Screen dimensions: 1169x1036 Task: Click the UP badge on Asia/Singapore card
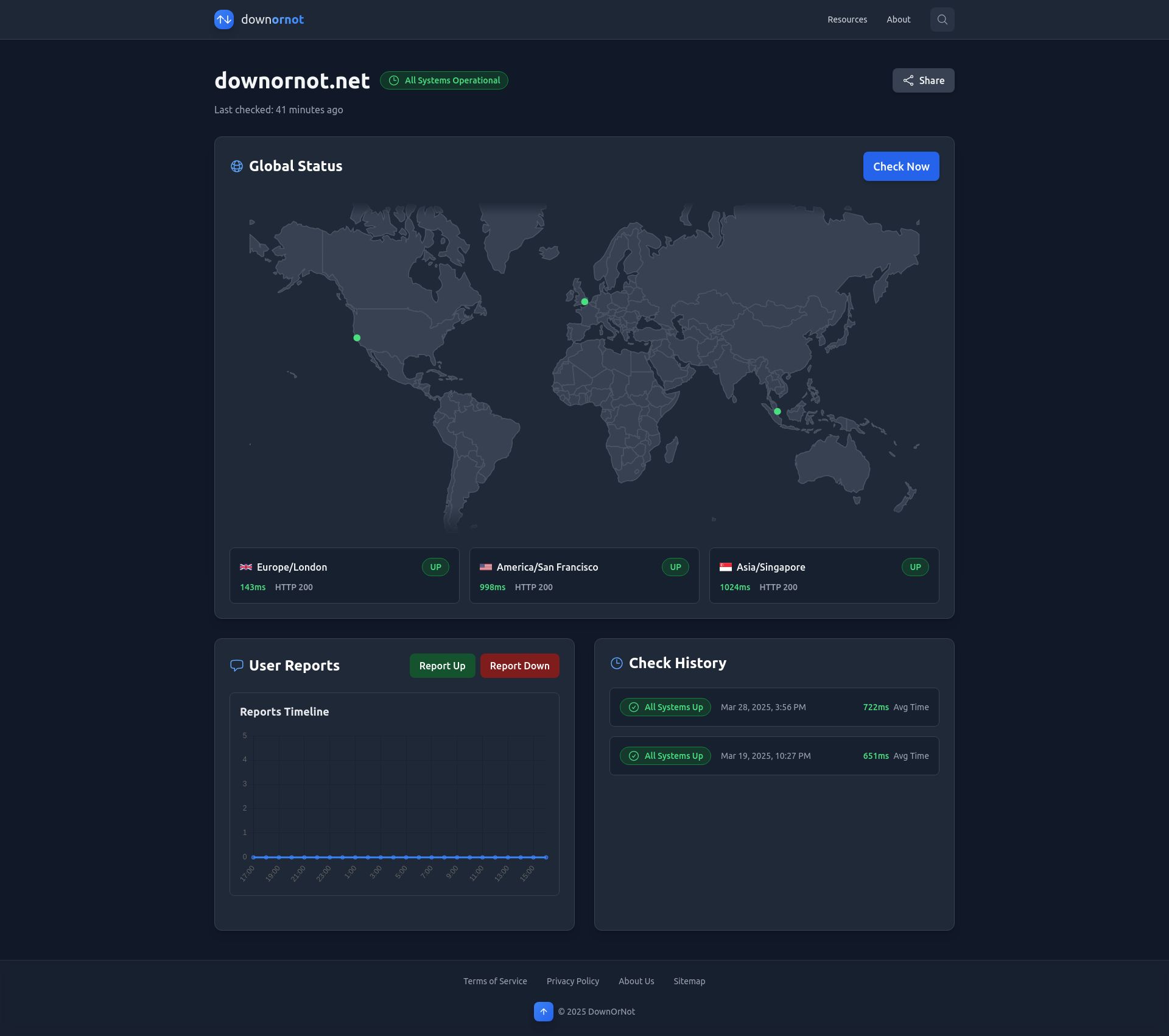[915, 567]
